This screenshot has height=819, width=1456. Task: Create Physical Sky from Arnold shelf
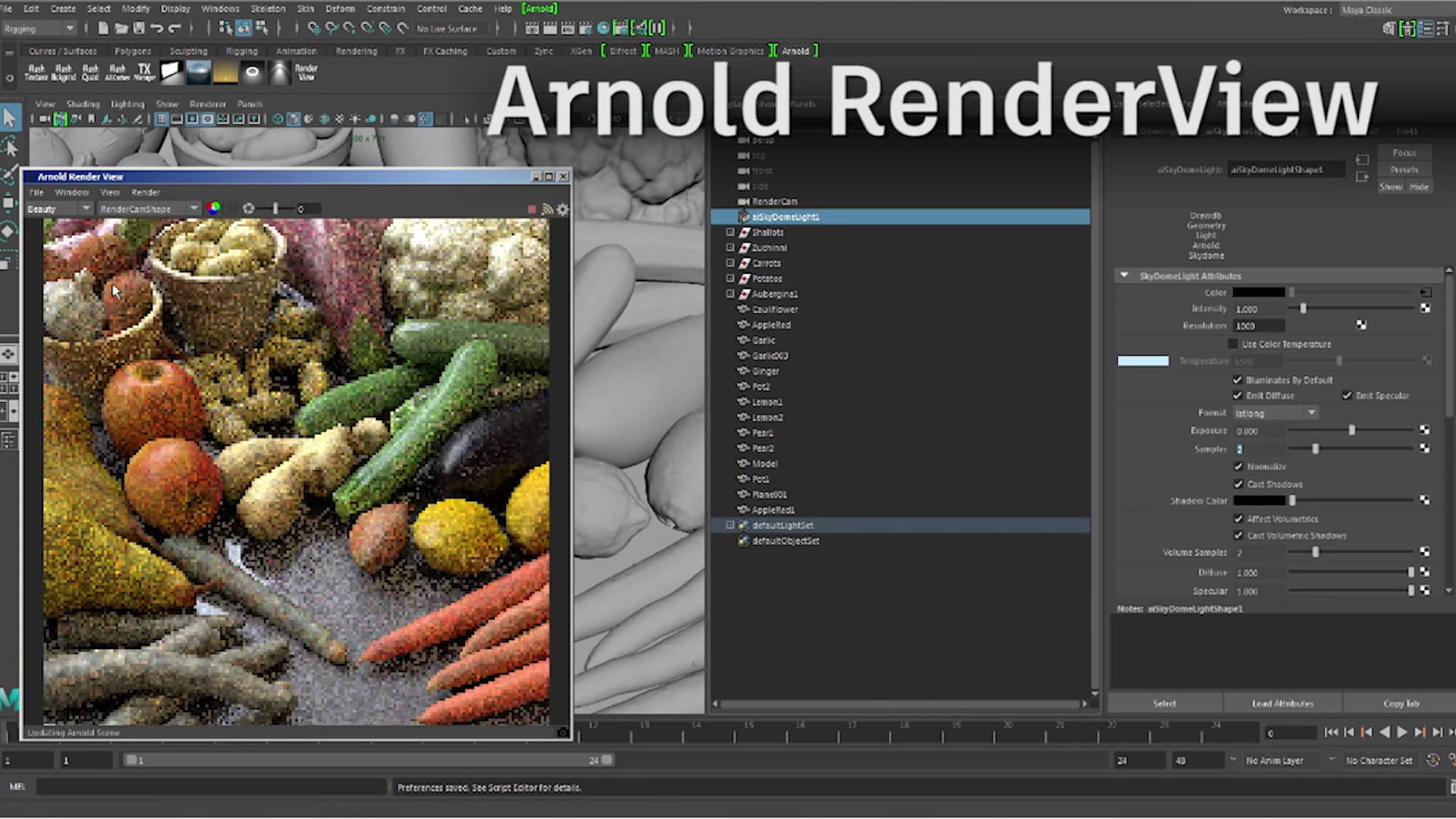[x=226, y=72]
